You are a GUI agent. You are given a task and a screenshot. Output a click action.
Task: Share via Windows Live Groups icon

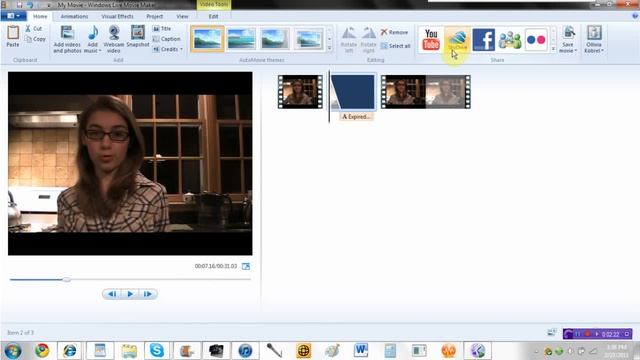pos(510,39)
